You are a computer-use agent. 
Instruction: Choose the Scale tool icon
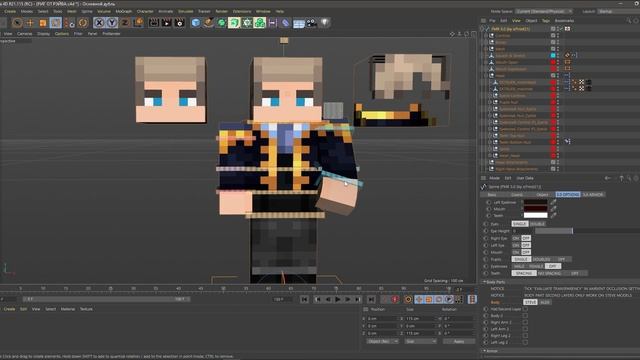tap(42, 23)
